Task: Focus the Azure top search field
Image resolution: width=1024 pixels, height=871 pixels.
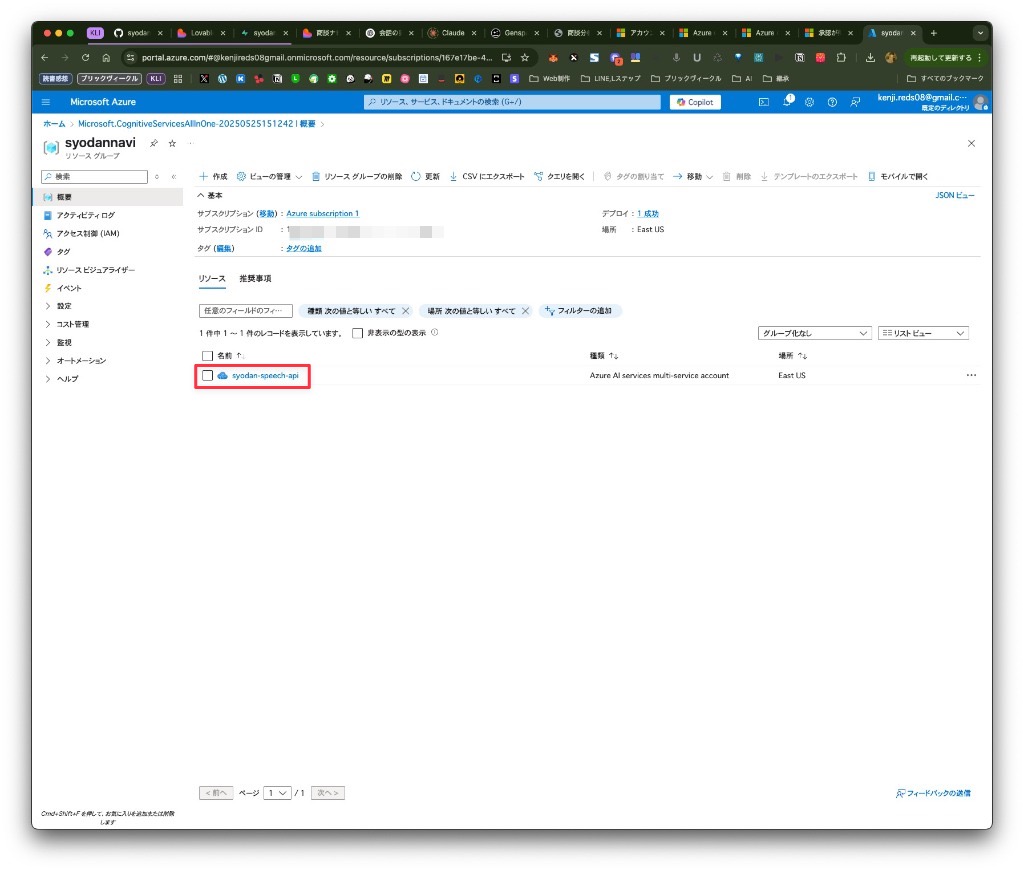Action: [x=512, y=102]
